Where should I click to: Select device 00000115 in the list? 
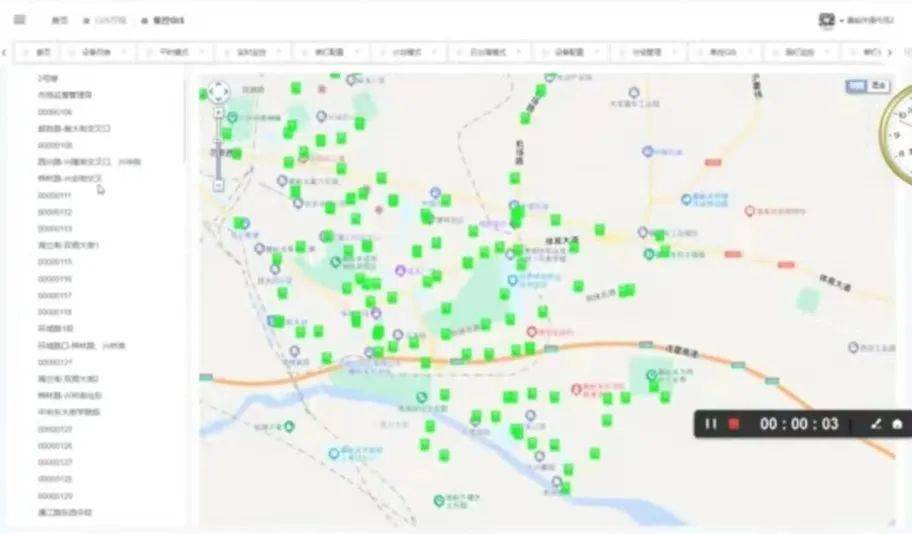tap(55, 262)
